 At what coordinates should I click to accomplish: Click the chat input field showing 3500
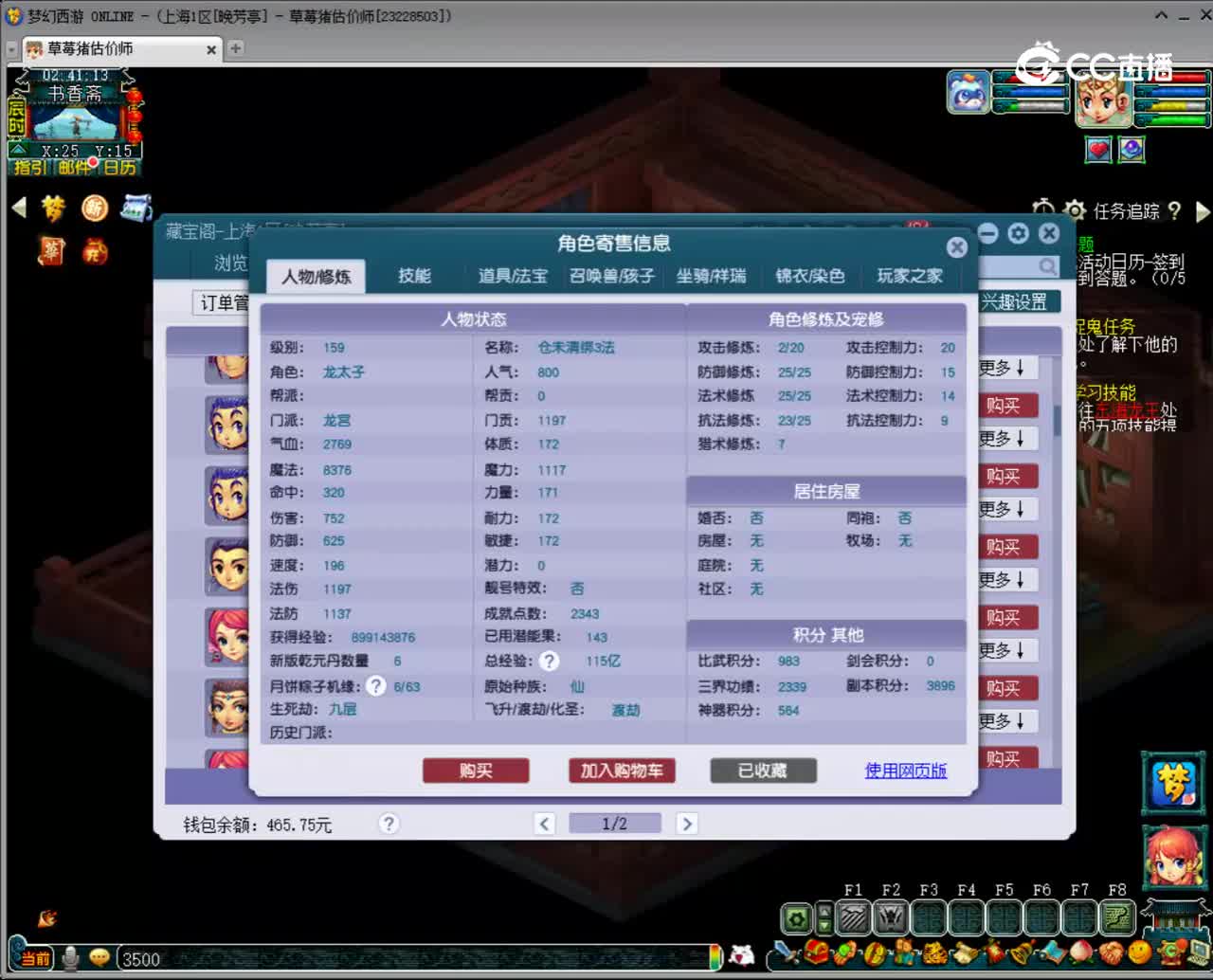(190, 959)
